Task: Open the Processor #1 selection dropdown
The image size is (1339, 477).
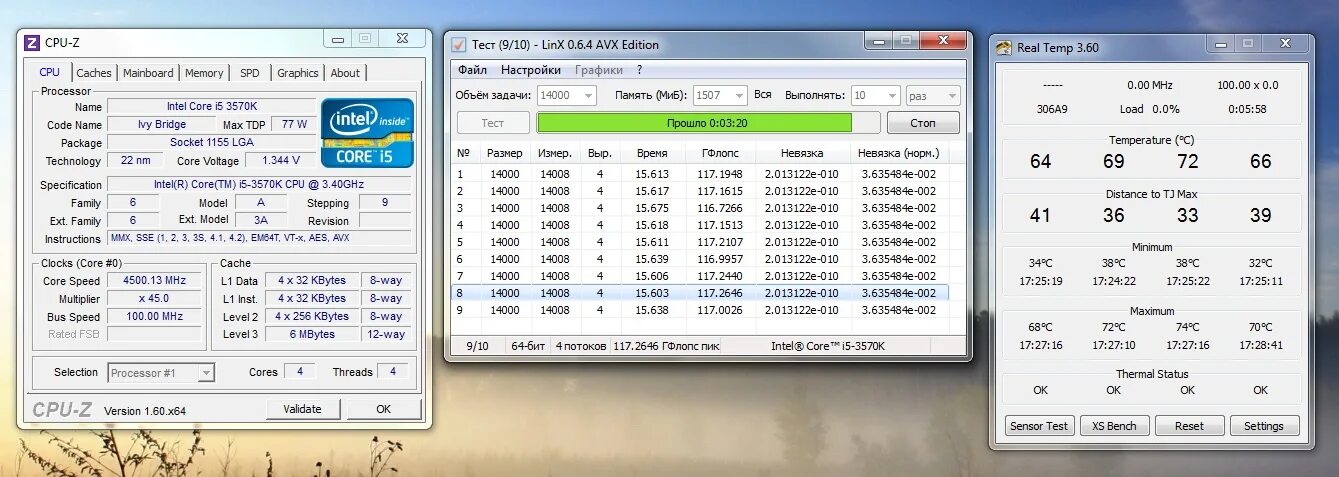Action: tap(161, 372)
